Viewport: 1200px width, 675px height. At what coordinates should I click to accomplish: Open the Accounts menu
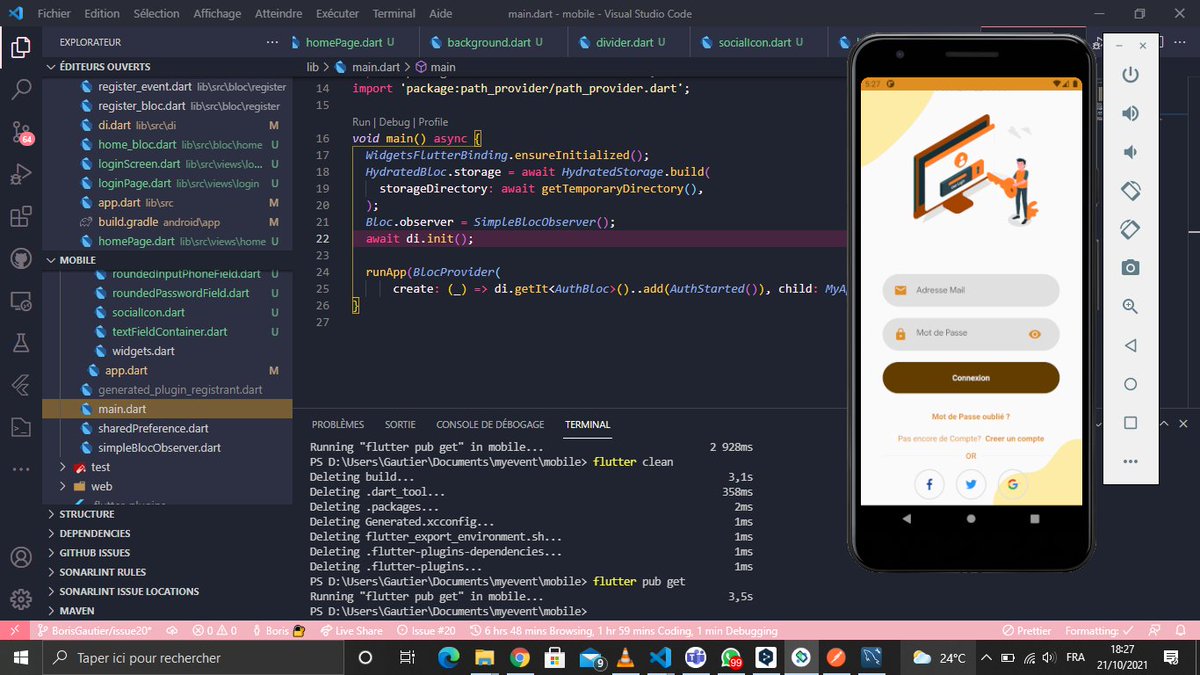21,557
